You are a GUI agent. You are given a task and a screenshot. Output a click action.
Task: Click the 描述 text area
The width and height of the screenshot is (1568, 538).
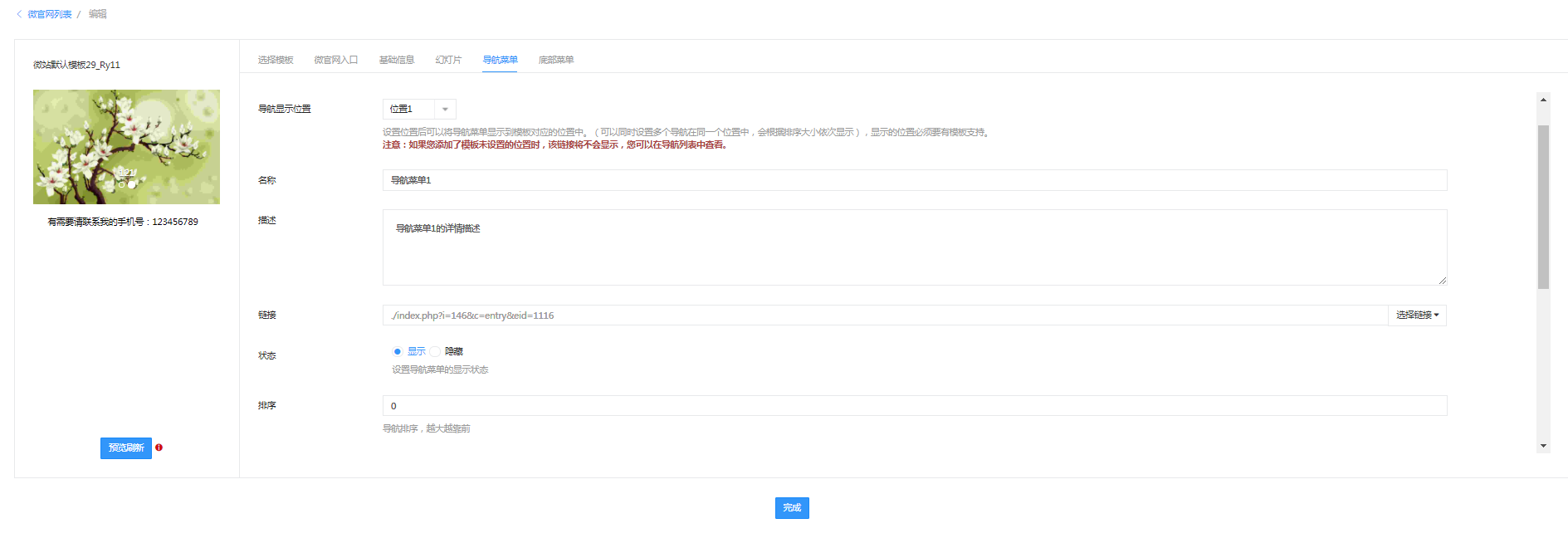click(x=914, y=247)
